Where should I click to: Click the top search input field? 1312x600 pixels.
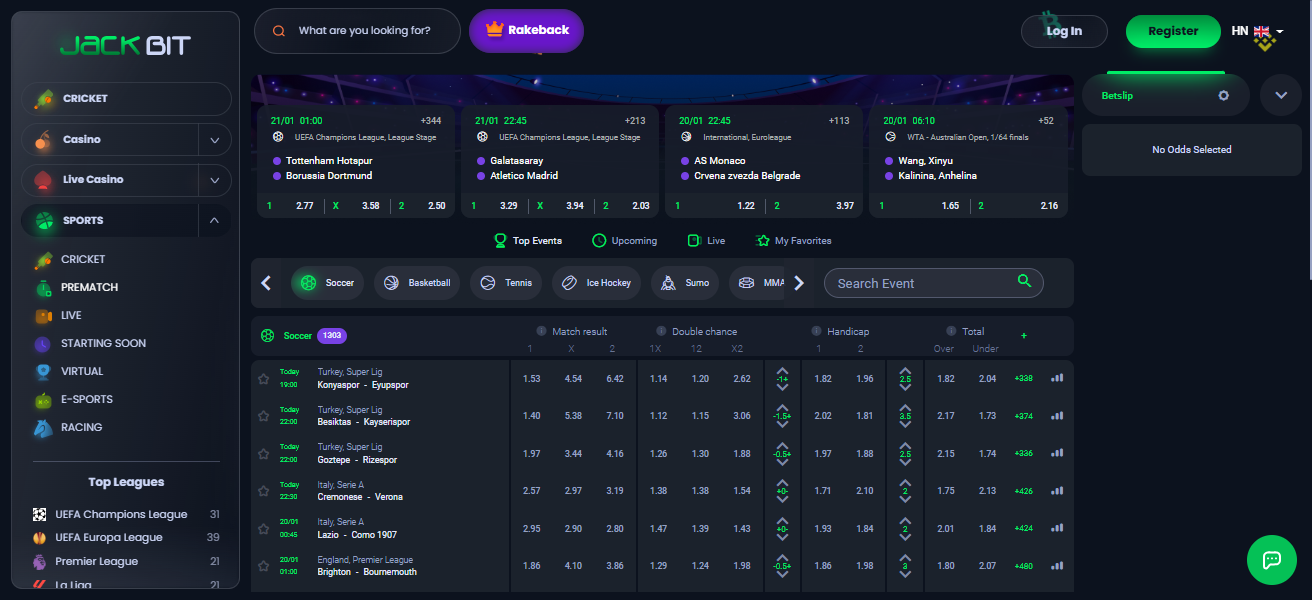(364, 31)
